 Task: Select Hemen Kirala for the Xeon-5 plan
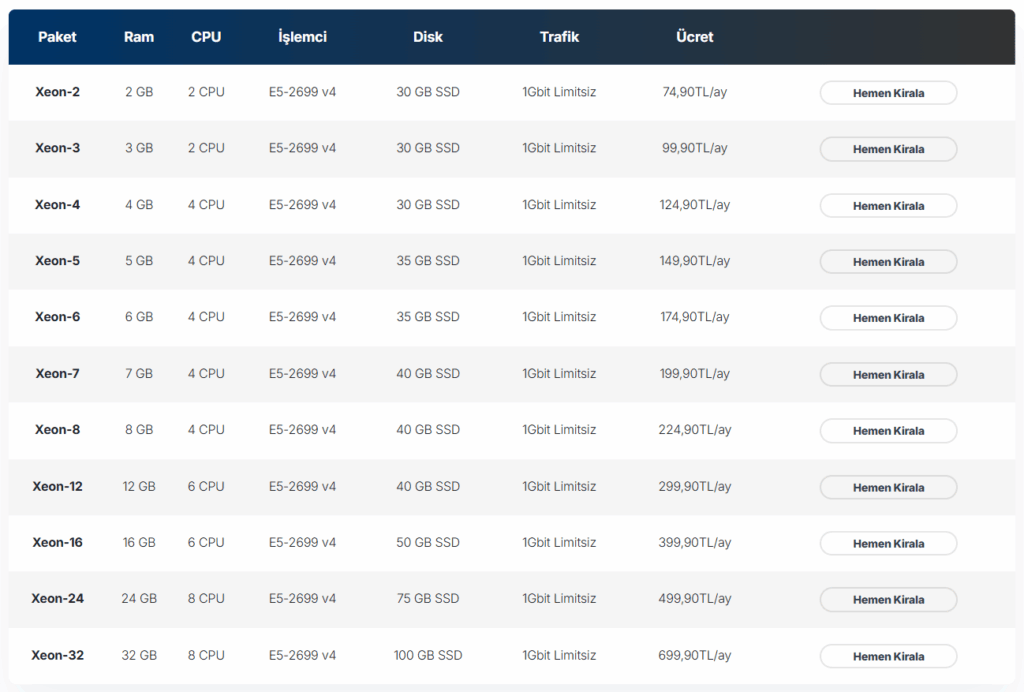(x=888, y=262)
